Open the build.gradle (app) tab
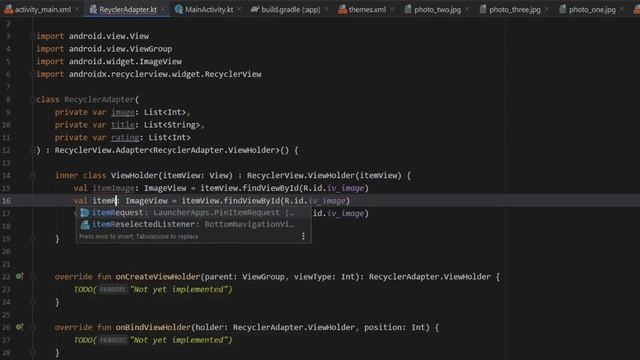This screenshot has width=640, height=360. point(290,9)
